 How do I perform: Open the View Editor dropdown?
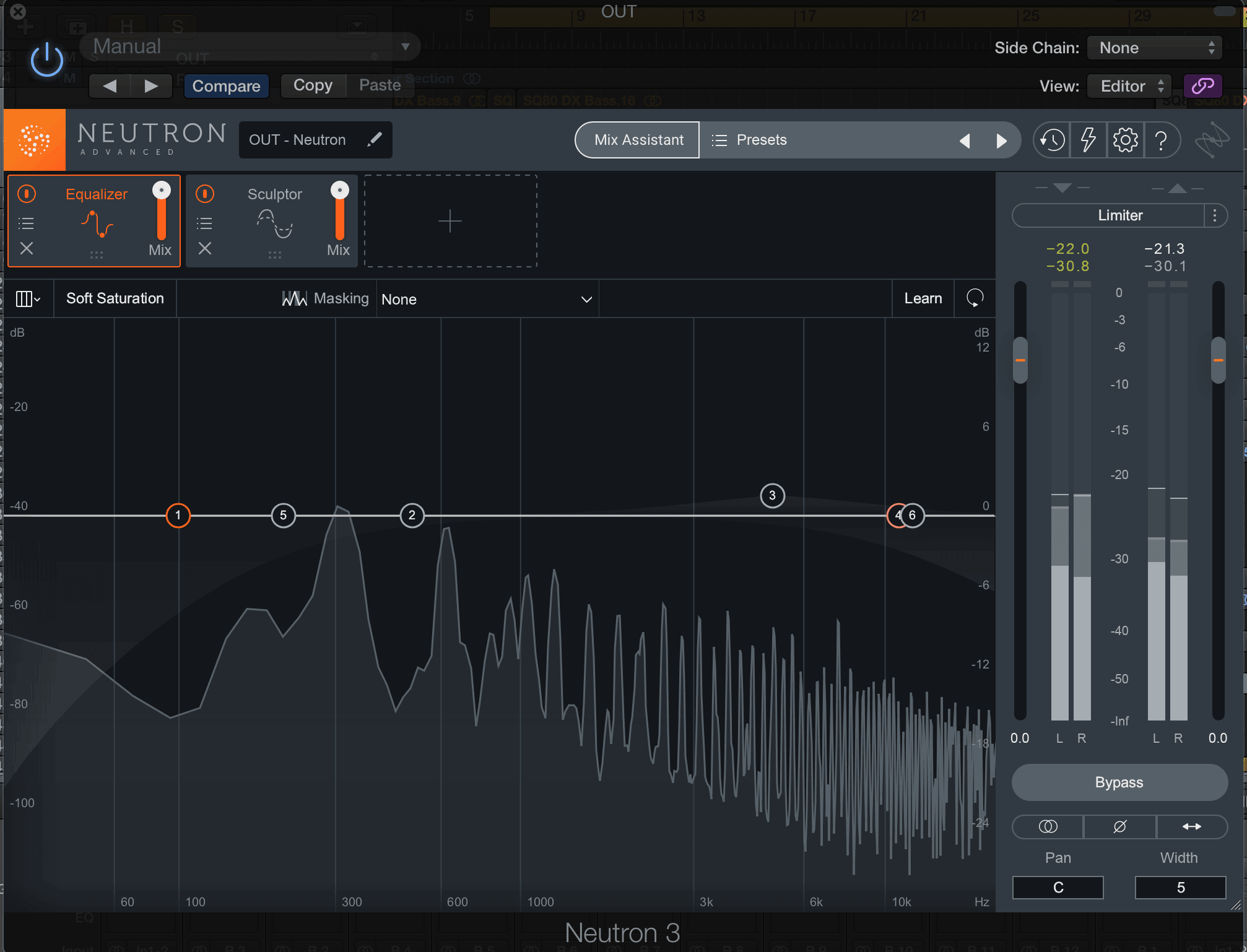click(1131, 86)
